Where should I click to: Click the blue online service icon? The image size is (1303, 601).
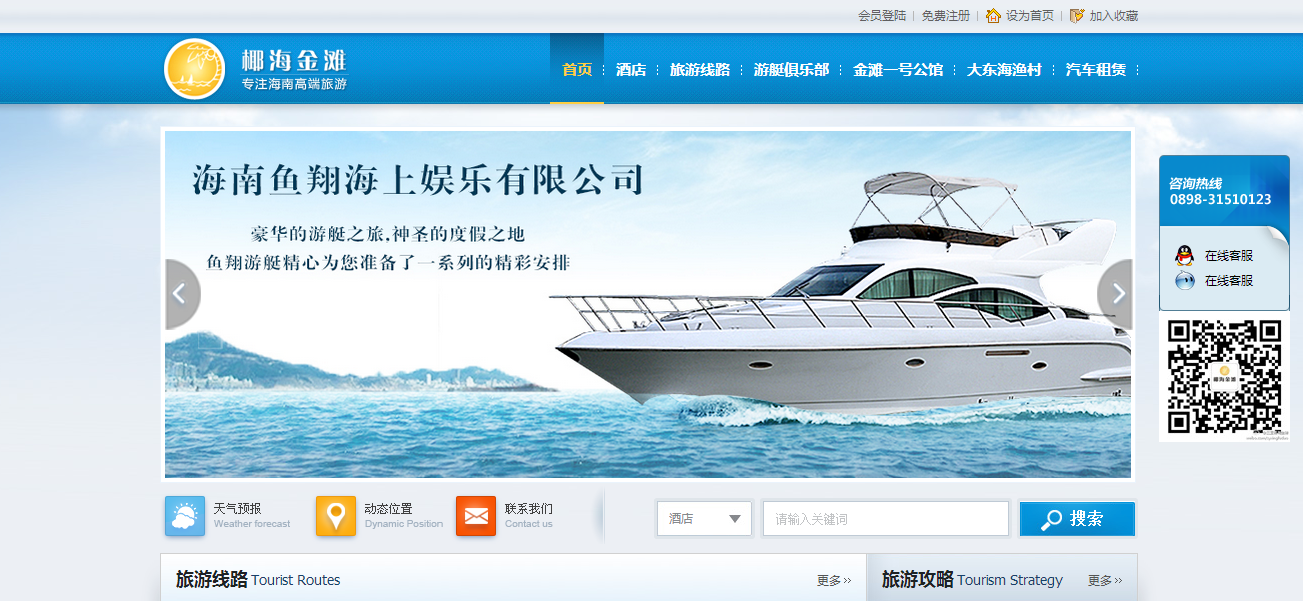tap(1184, 281)
